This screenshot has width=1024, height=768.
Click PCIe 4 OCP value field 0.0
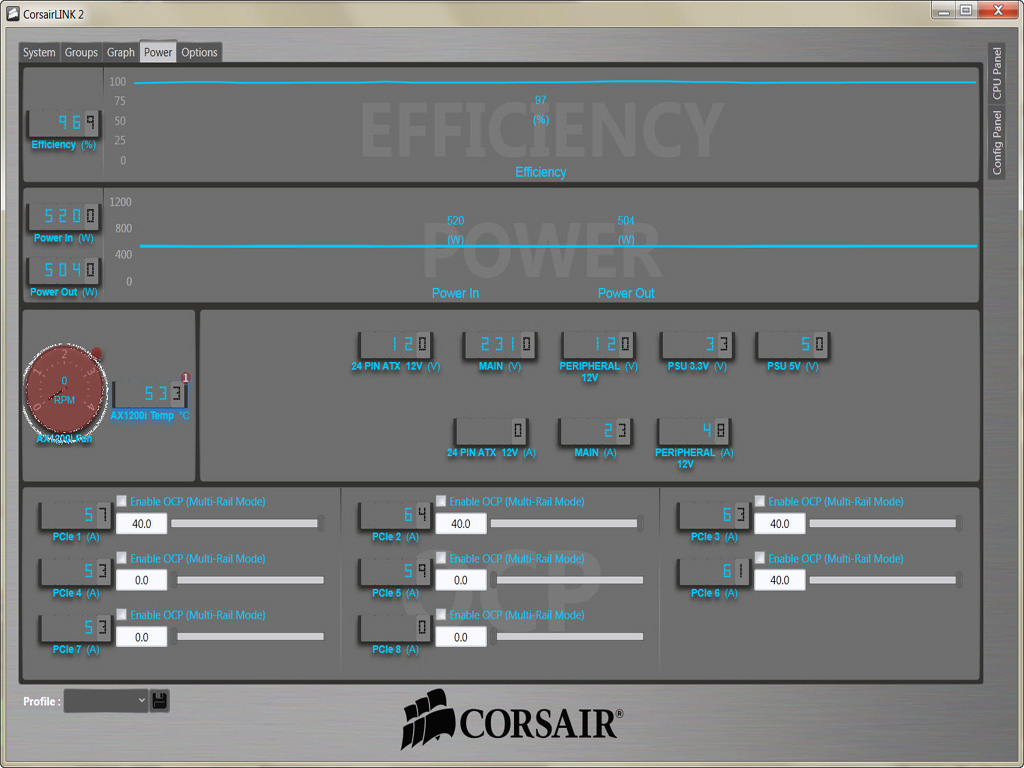(142, 580)
